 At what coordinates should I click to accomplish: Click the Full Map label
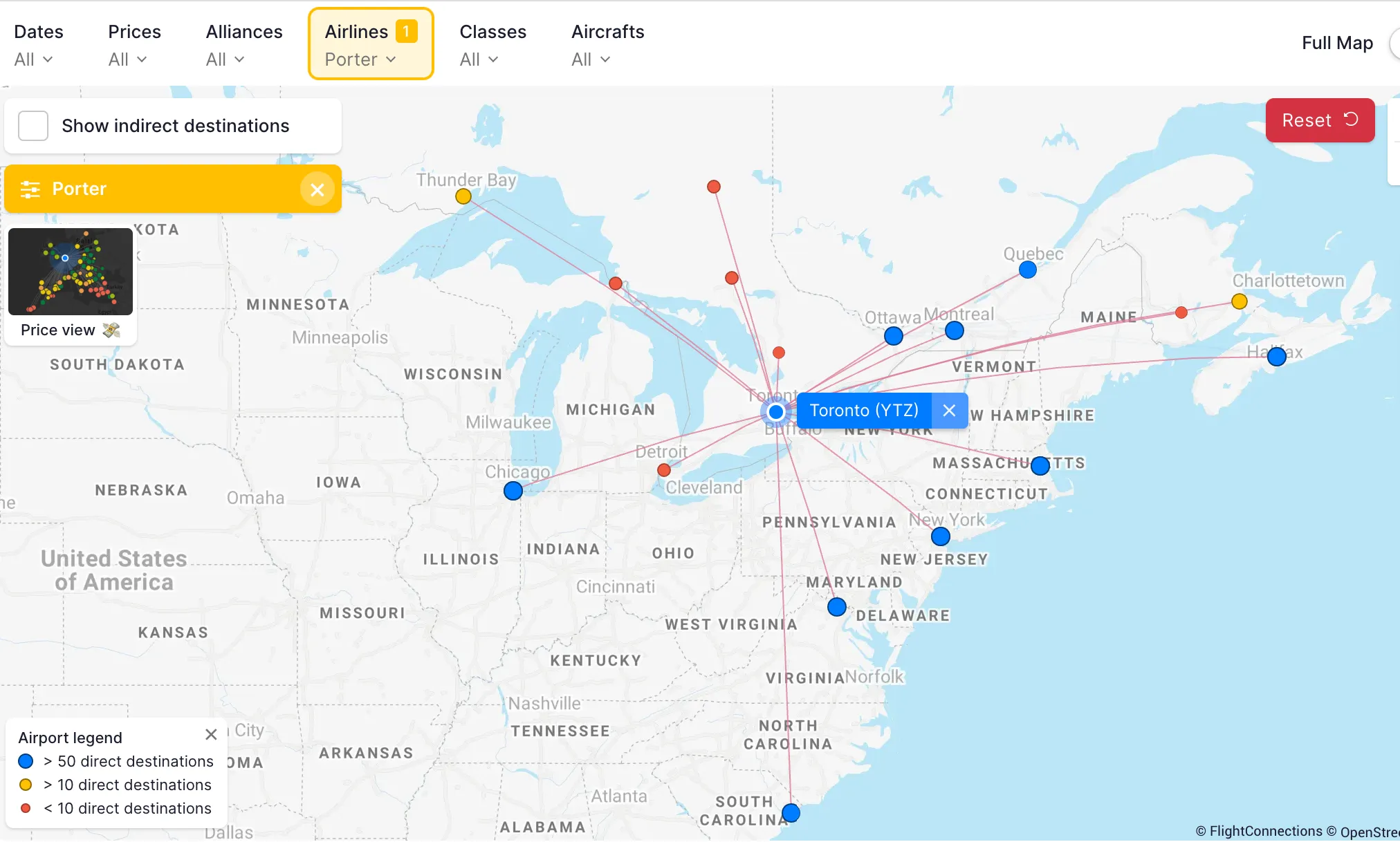point(1337,43)
